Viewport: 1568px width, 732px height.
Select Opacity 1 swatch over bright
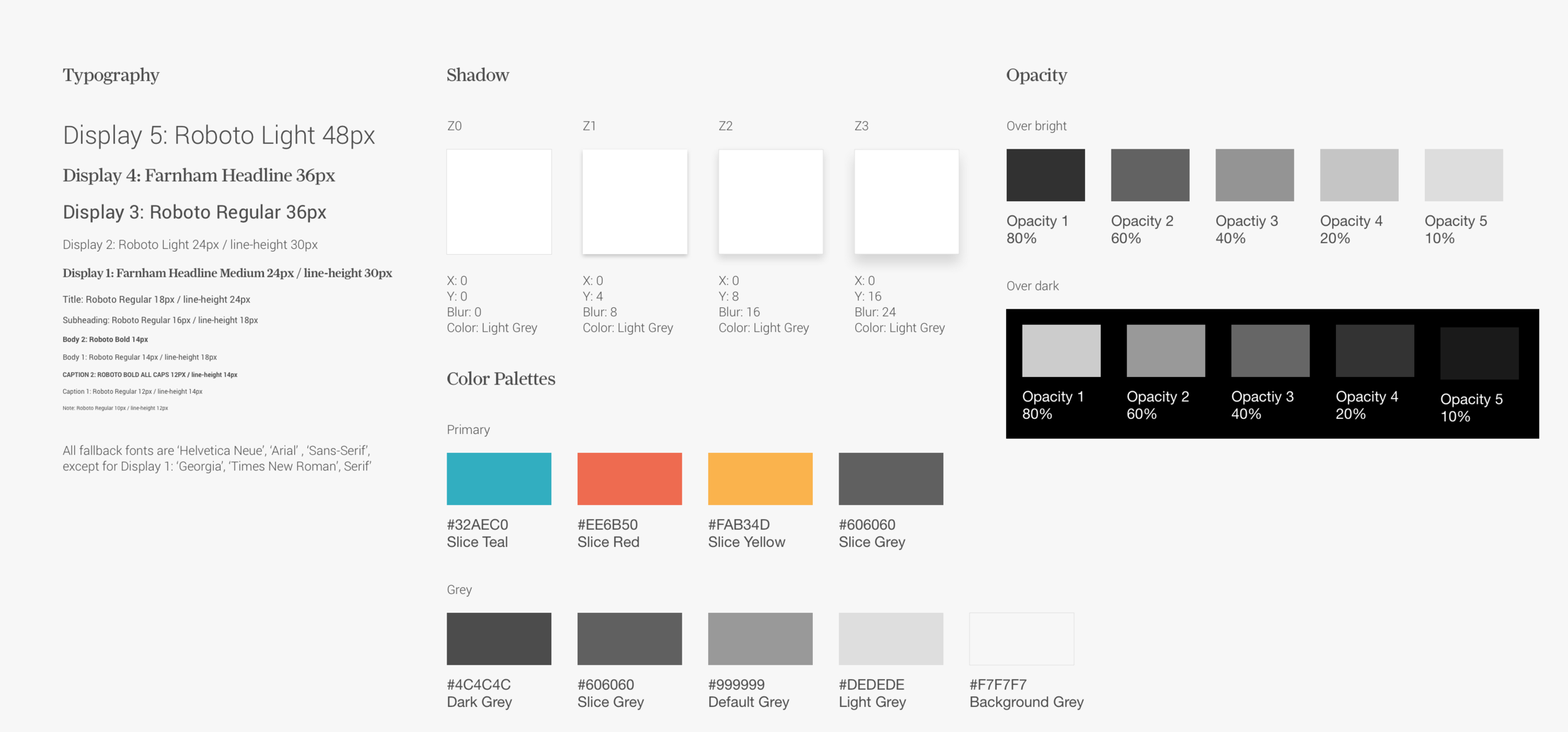1045,175
